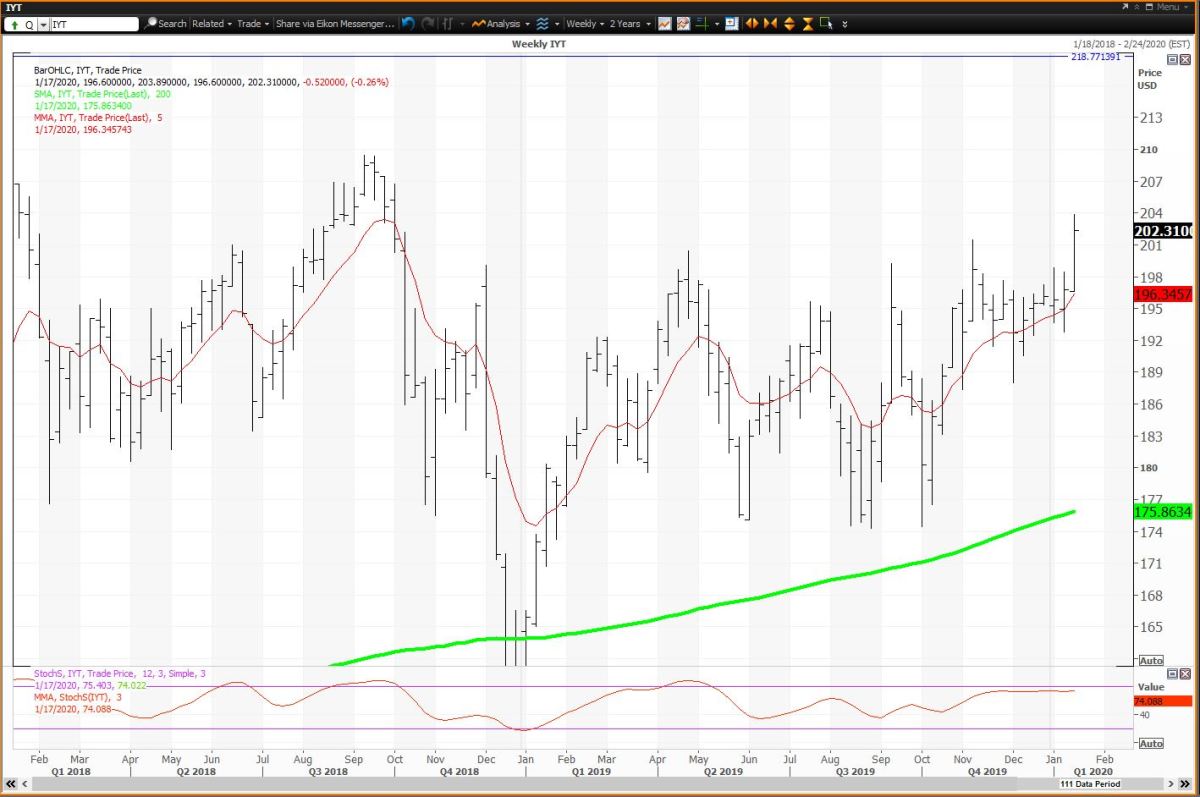1200x797 pixels.
Task: Expand the chart horizontally with orange arrows
Action: coord(751,23)
